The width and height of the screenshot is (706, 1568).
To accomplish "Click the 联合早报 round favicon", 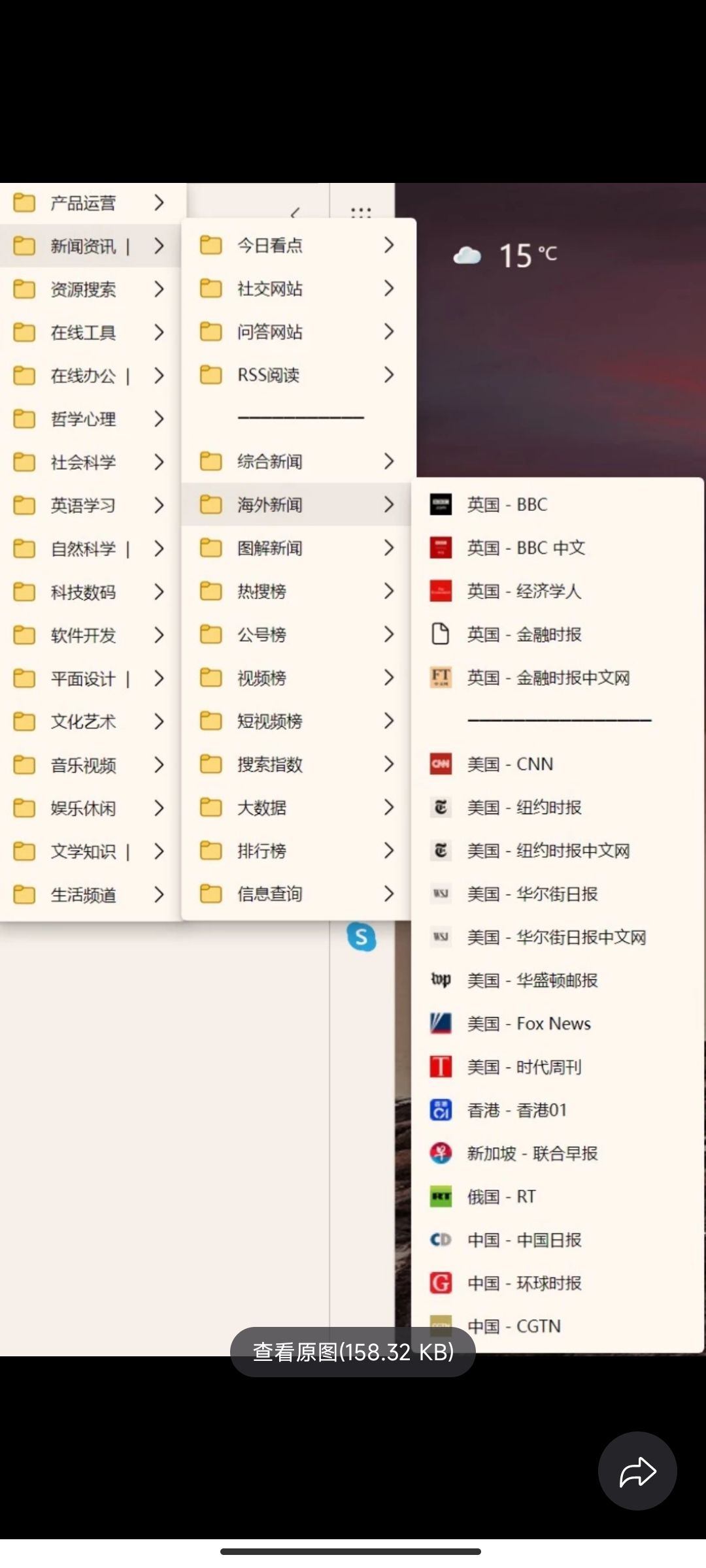I will (x=441, y=1153).
